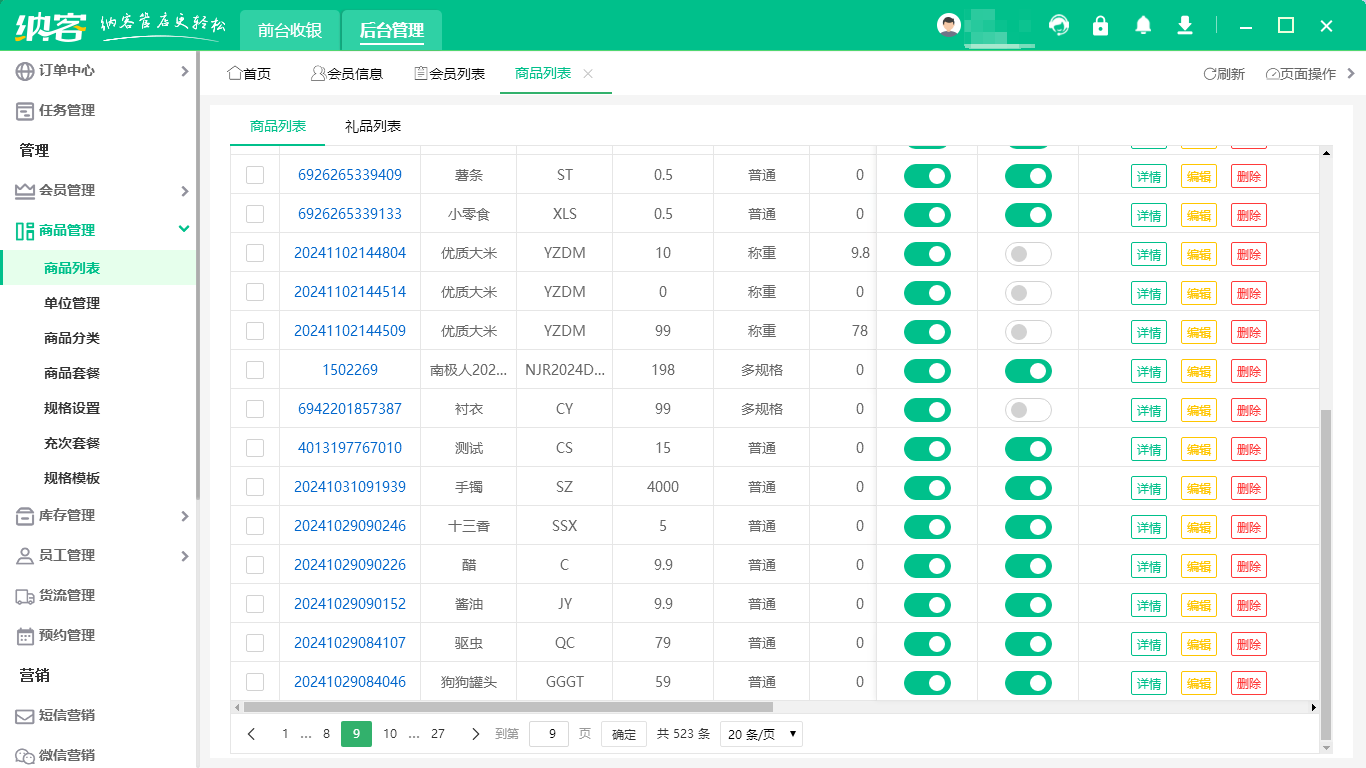Screen dimensions: 1366x768
Task: Click 详情 button for 十三香 row
Action: click(x=1149, y=527)
